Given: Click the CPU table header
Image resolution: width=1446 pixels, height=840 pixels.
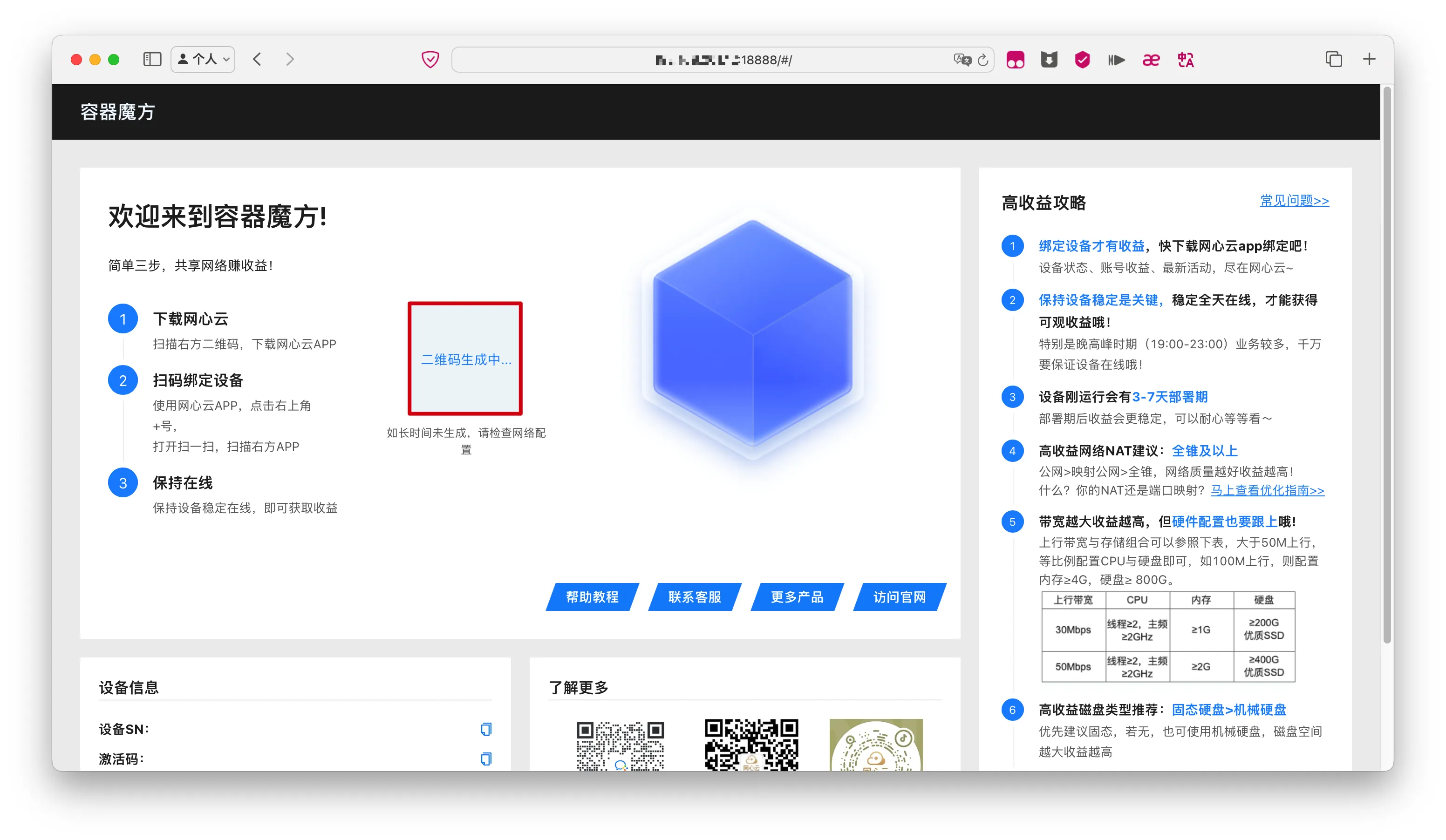Looking at the screenshot, I should tap(1137, 600).
